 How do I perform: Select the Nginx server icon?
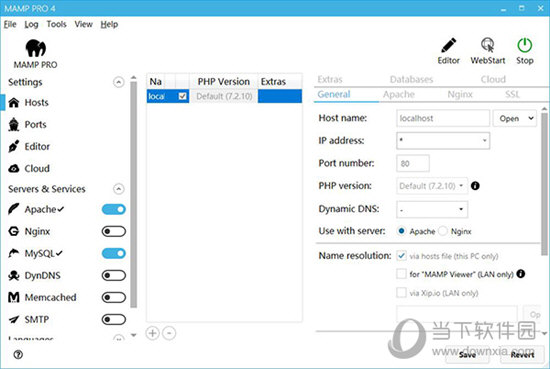14,232
